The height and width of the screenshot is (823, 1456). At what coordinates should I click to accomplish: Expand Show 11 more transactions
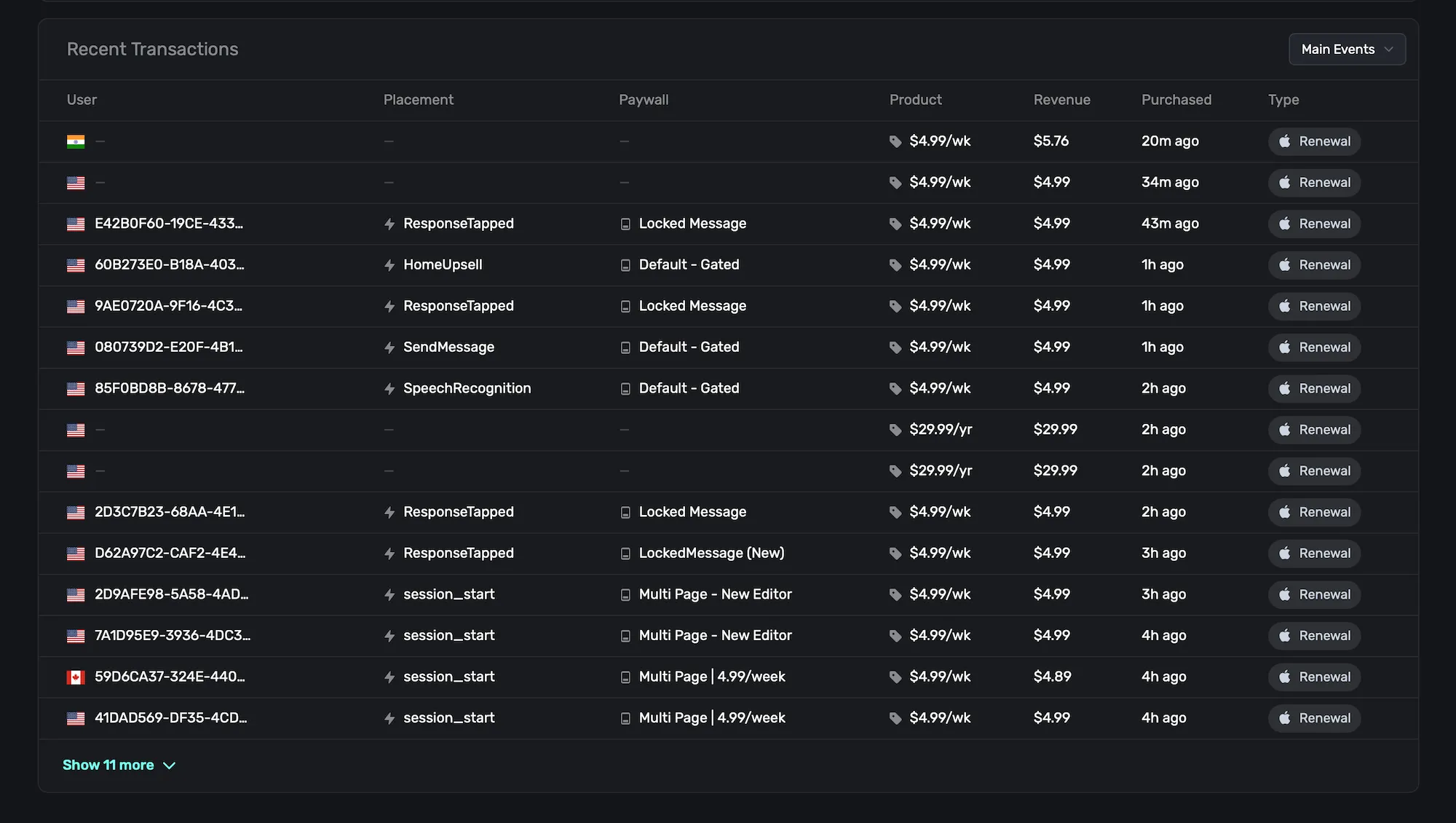click(119, 765)
